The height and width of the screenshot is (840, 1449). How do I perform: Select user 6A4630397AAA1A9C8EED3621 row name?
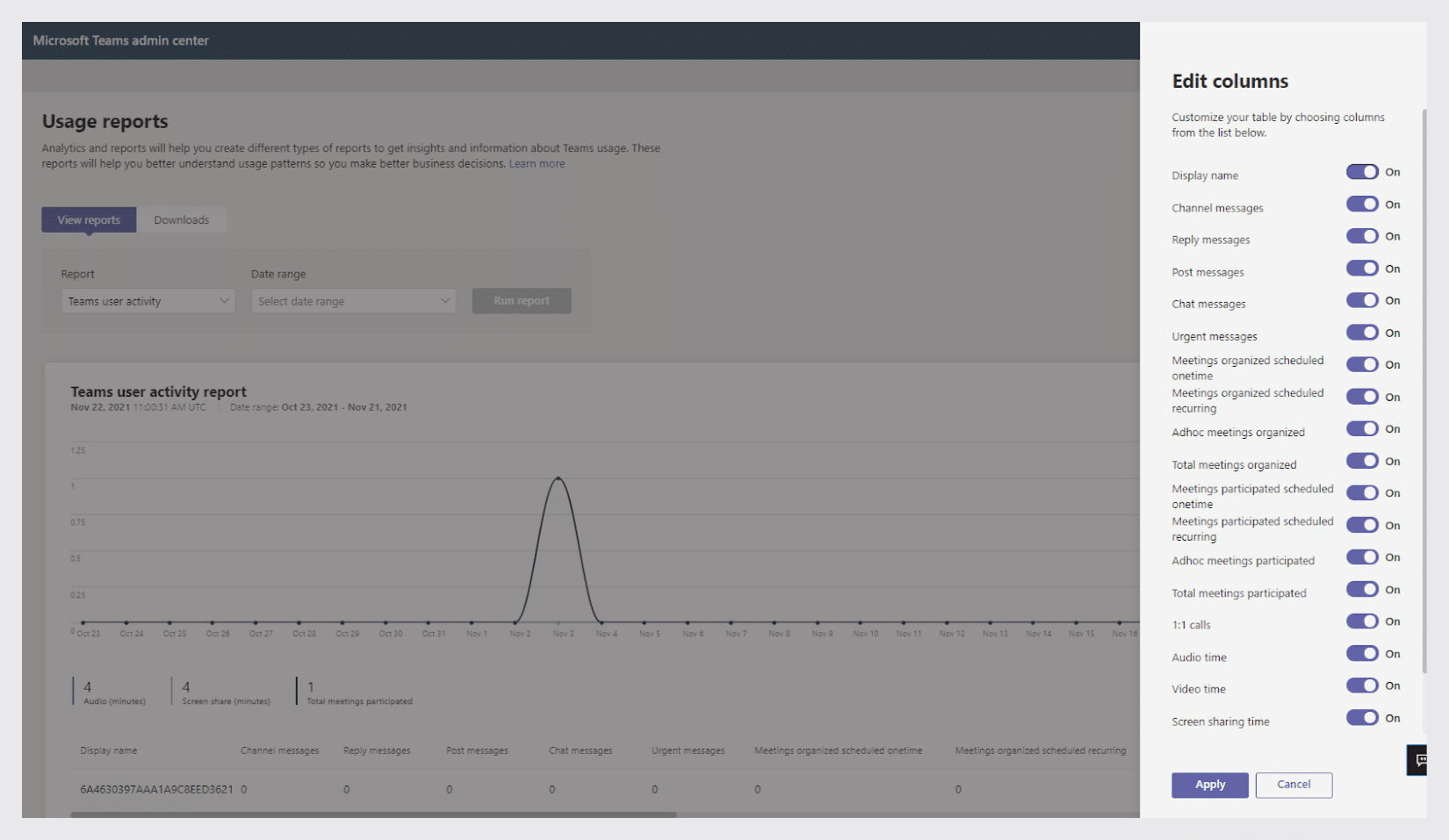pos(157,789)
